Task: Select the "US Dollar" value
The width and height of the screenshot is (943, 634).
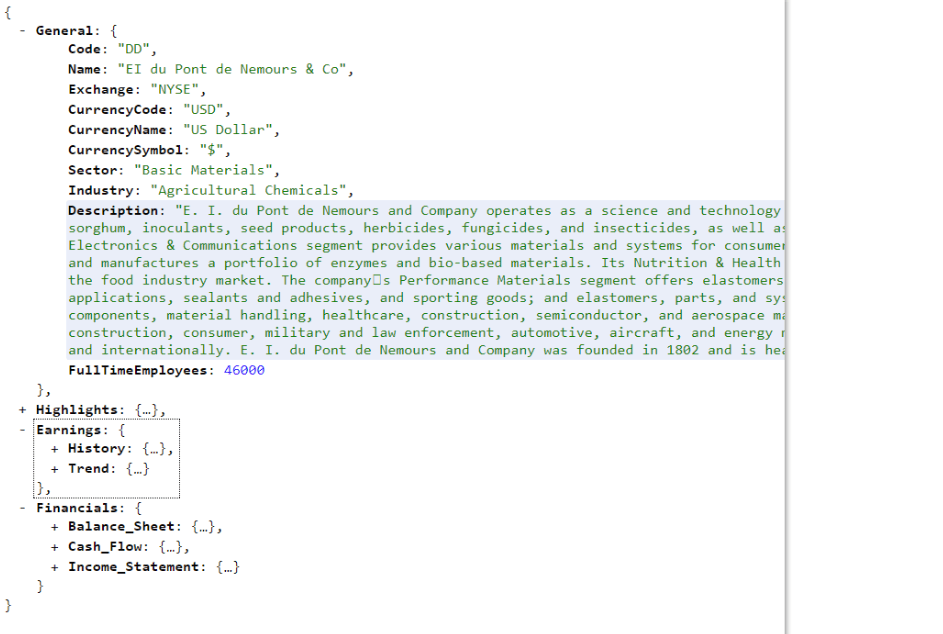Action: 228,130
